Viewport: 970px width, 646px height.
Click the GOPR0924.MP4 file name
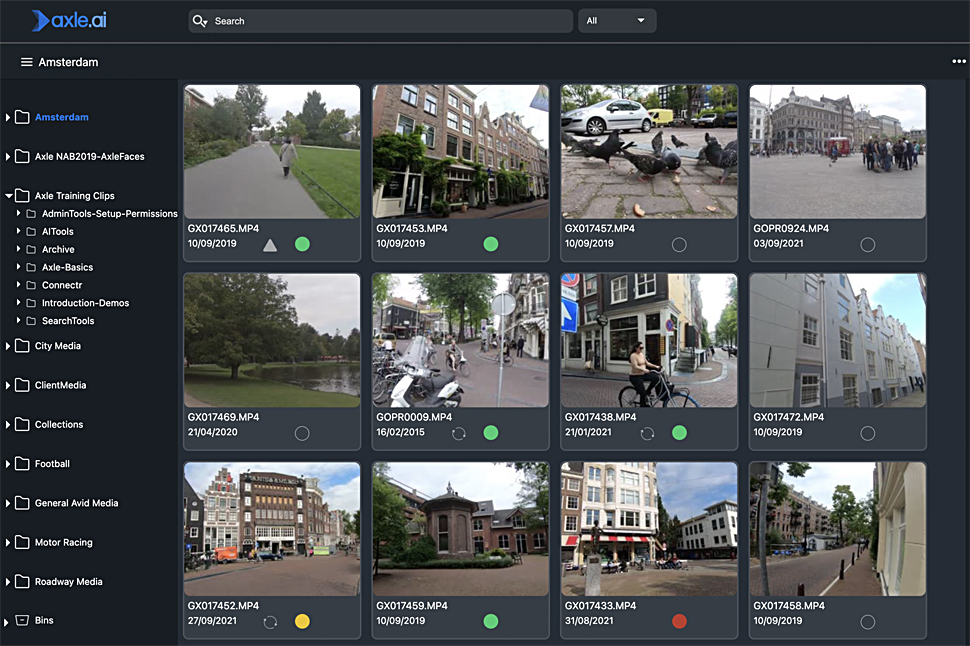(791, 228)
